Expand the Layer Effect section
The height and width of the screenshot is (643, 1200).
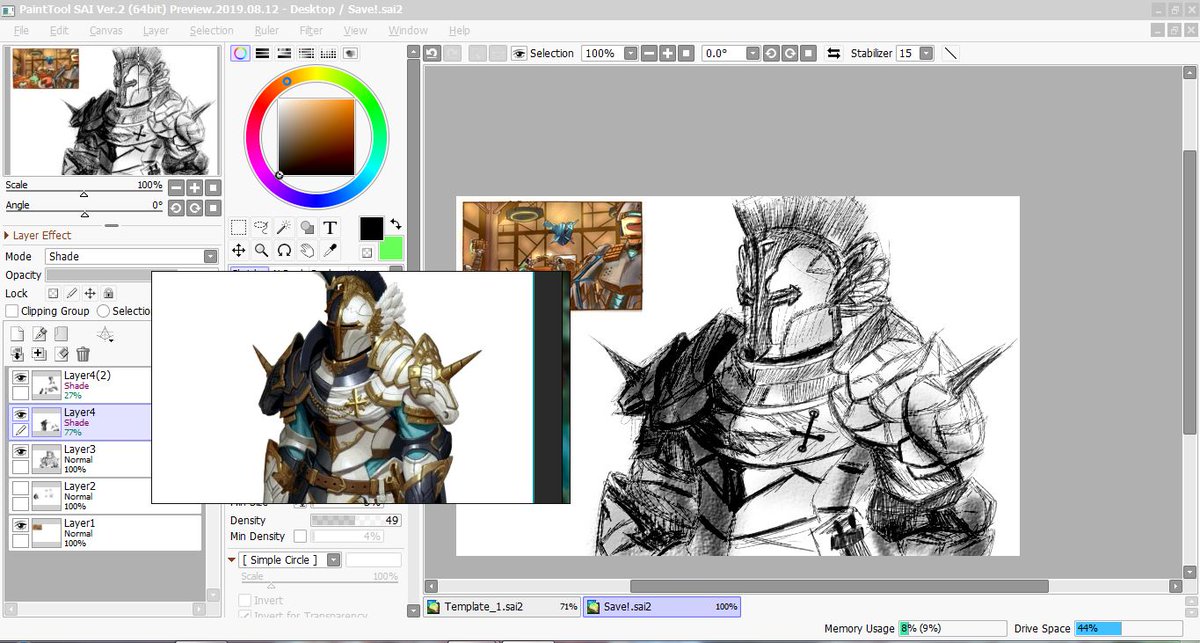[x=6, y=235]
